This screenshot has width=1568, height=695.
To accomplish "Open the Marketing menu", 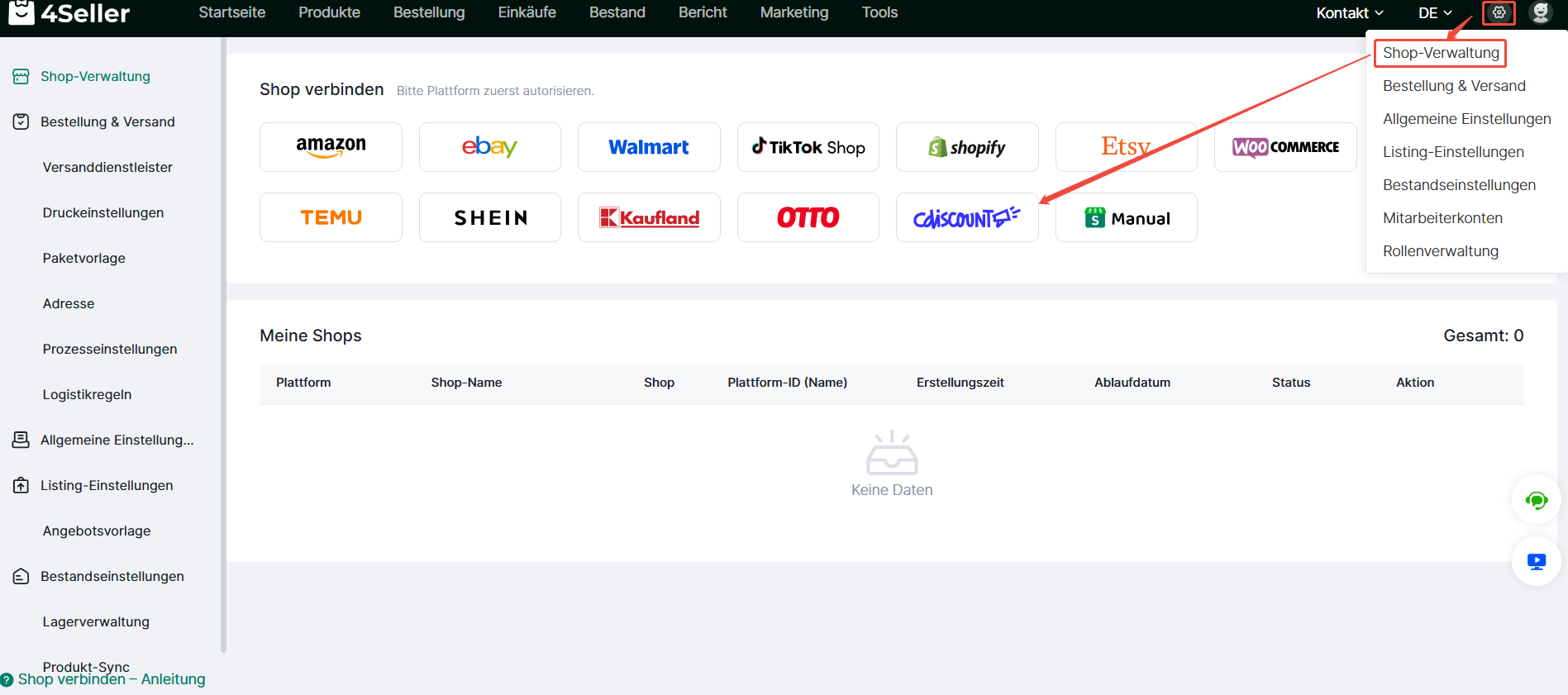I will [794, 12].
